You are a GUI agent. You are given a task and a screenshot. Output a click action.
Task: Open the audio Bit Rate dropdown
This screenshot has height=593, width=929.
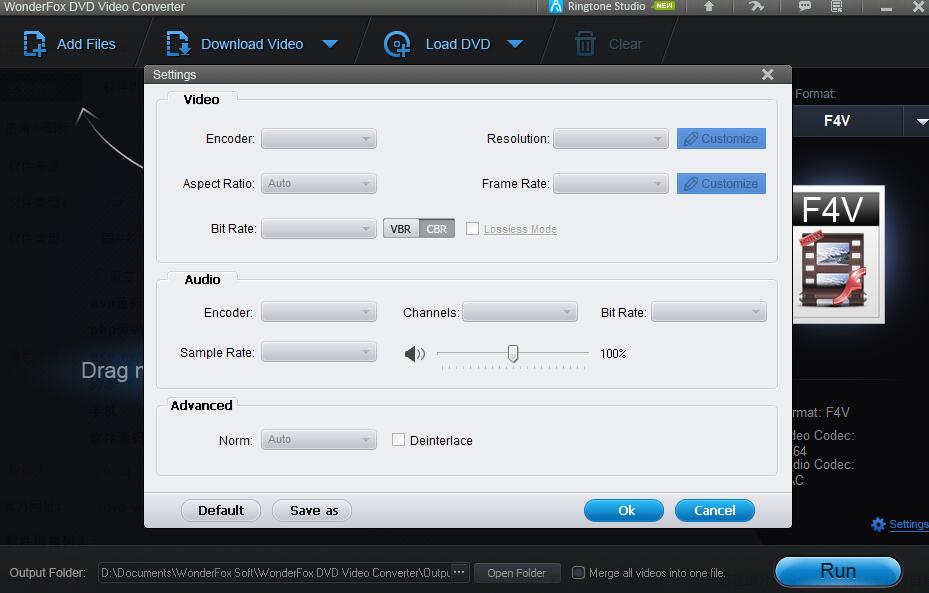click(x=709, y=312)
